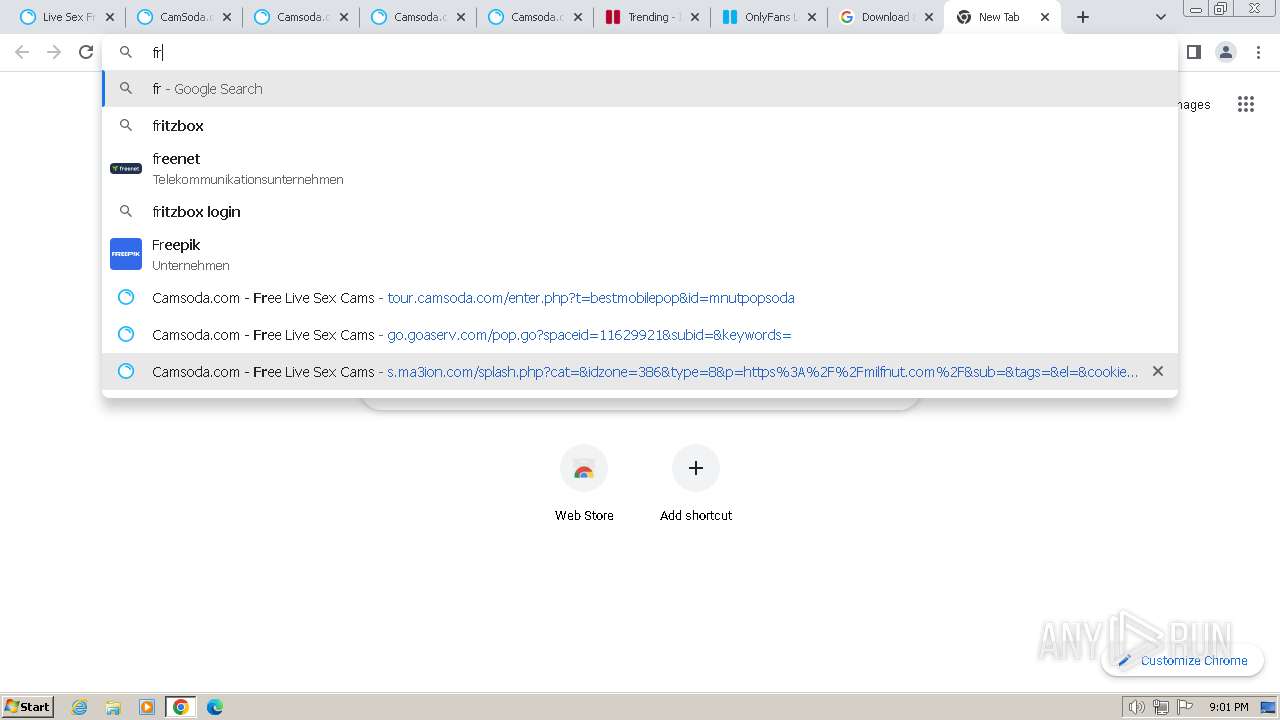Open Windows Media Player from the taskbar
The image size is (1280, 720).
coord(147,707)
